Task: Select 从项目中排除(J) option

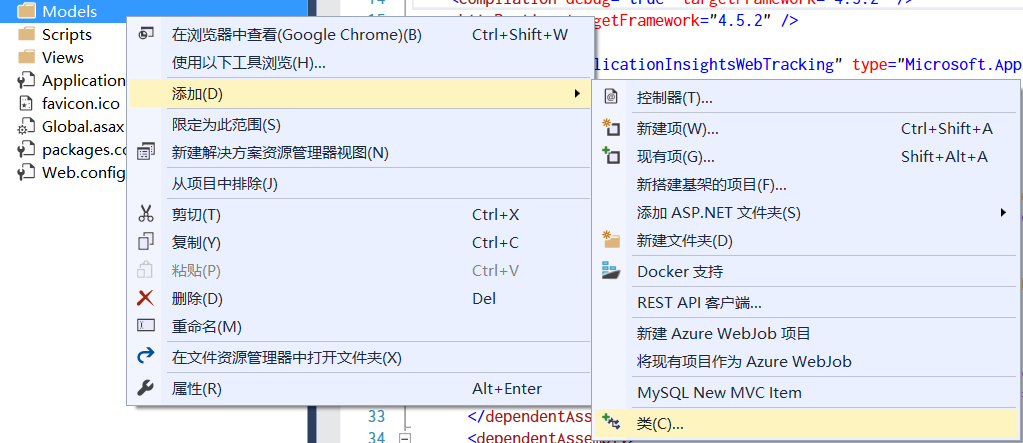Action: [224, 183]
